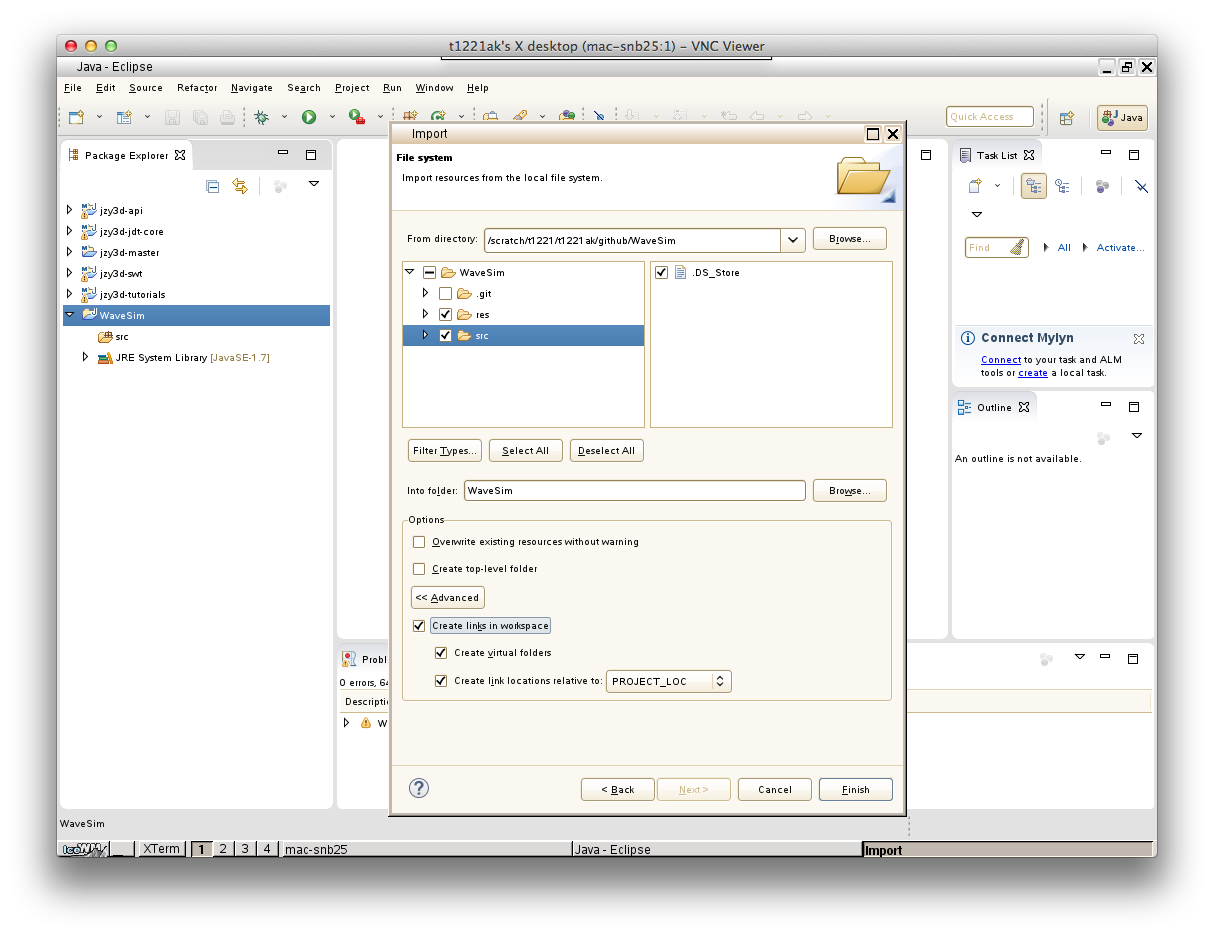Screen dimensions: 1214x936
Task: Click the Deselect All button
Action: point(606,451)
